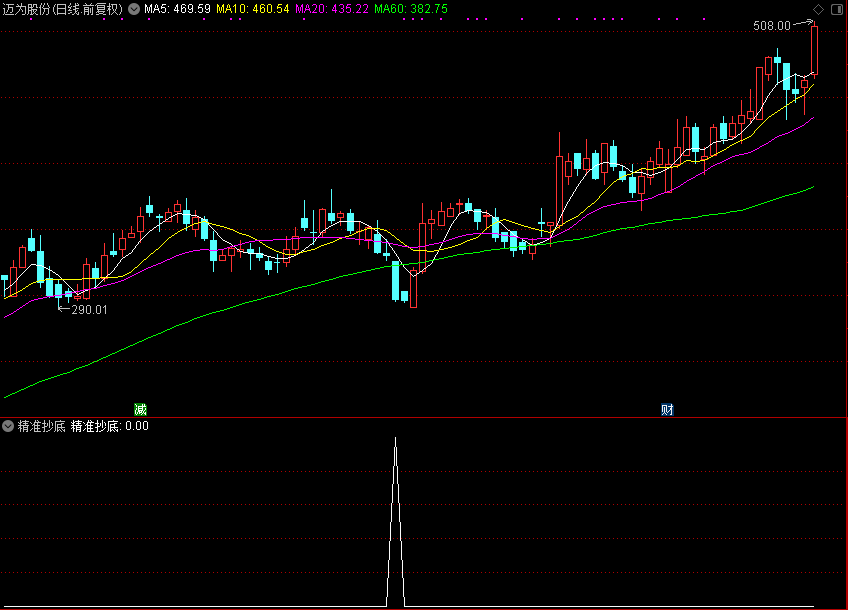The height and width of the screenshot is (610, 848).
Task: Click the blue 财 marker
Action: click(x=667, y=409)
